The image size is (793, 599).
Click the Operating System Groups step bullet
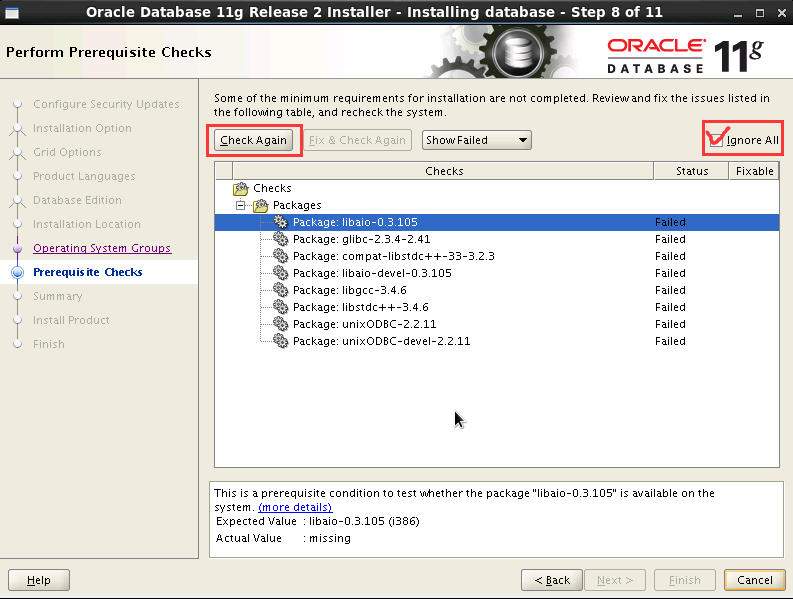(x=18, y=248)
